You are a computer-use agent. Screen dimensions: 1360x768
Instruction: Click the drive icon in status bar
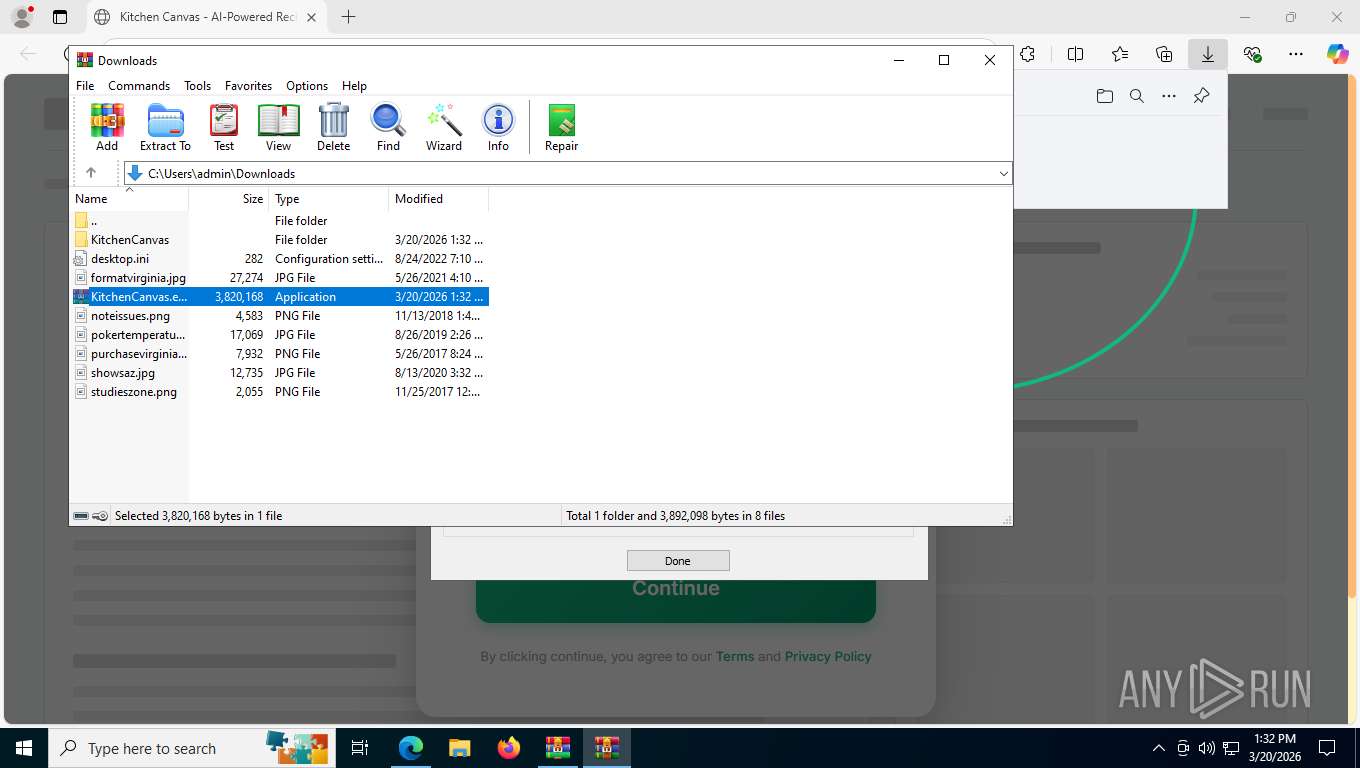81,516
